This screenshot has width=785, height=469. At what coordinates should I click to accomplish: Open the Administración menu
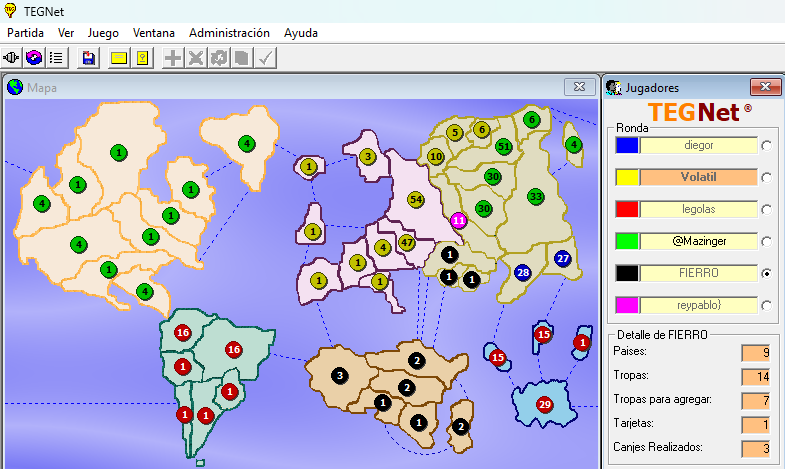pos(229,32)
